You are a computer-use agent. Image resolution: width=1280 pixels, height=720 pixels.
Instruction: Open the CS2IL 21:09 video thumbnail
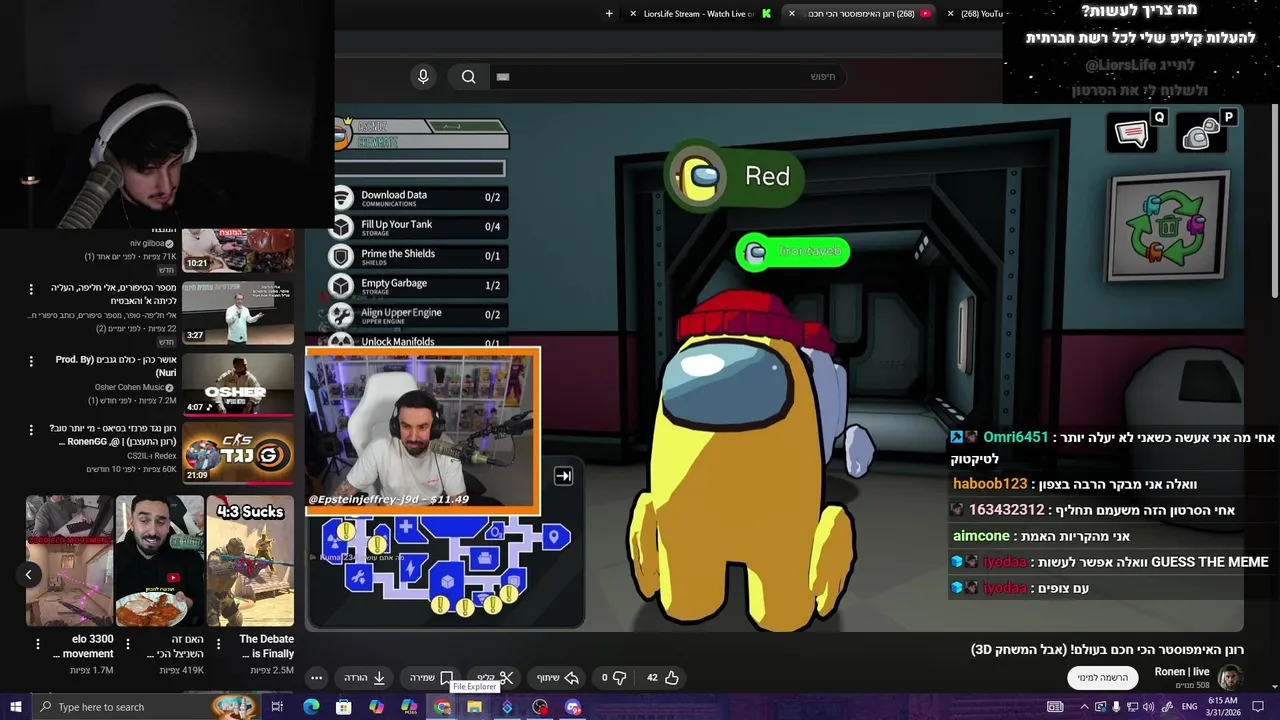[x=238, y=453]
